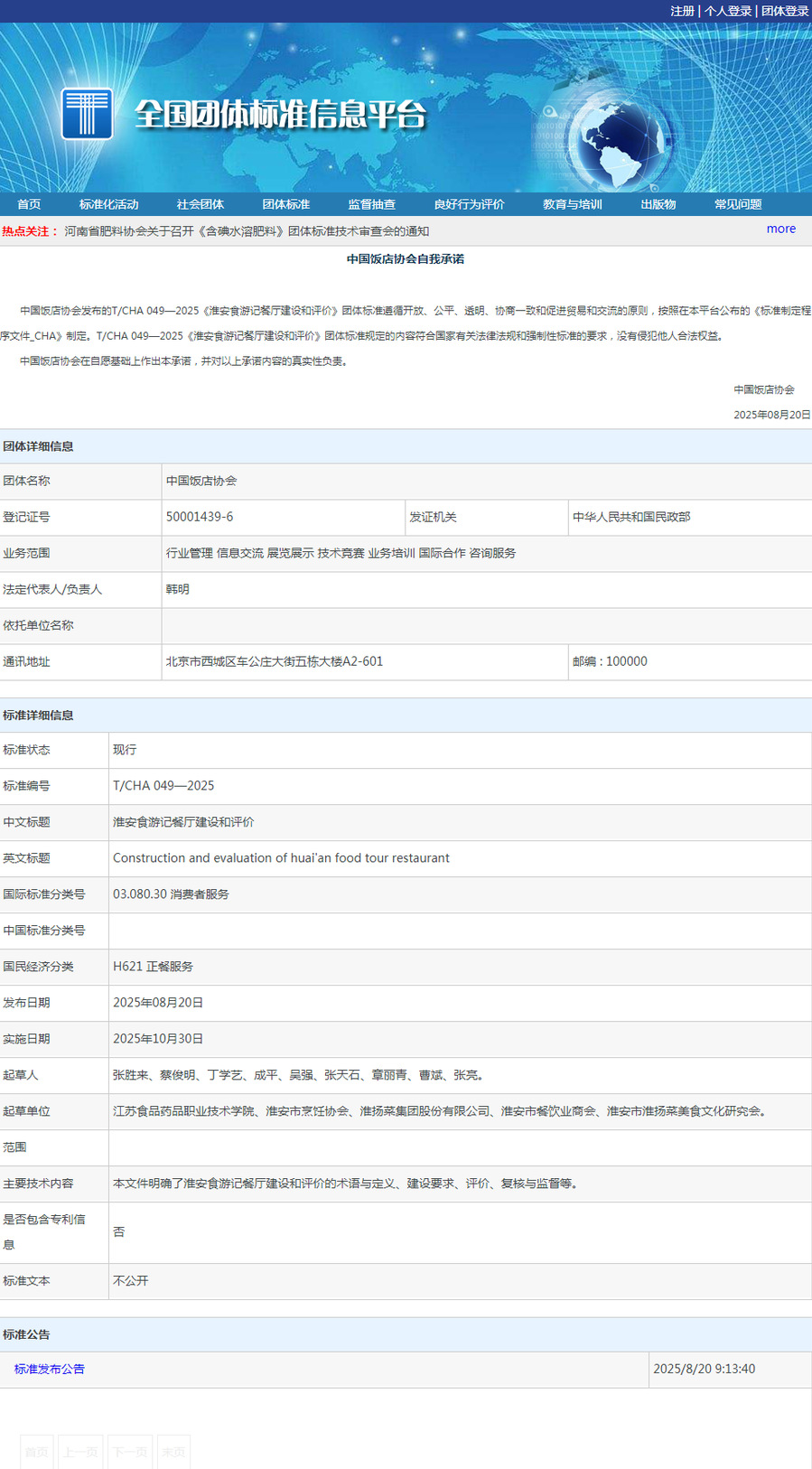812x1469 pixels.
Task: Open 常见问题 in navigation bar
Action: coord(738,204)
